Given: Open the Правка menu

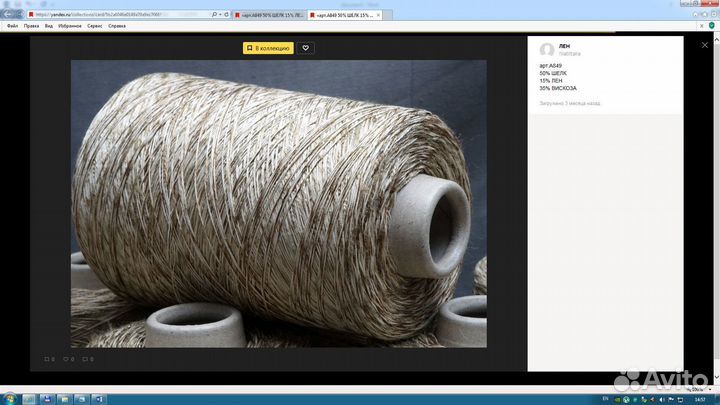Looking at the screenshot, I should pos(32,26).
